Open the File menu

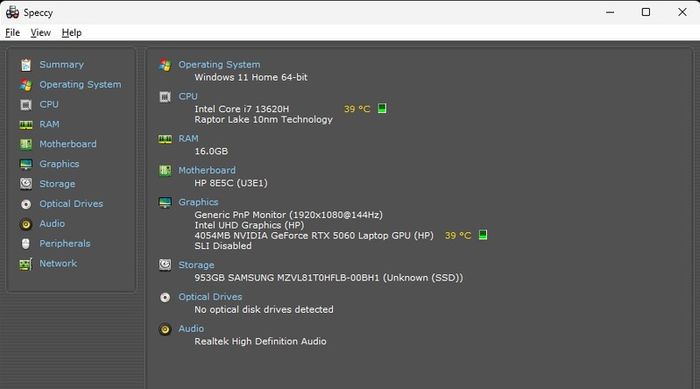[12, 33]
